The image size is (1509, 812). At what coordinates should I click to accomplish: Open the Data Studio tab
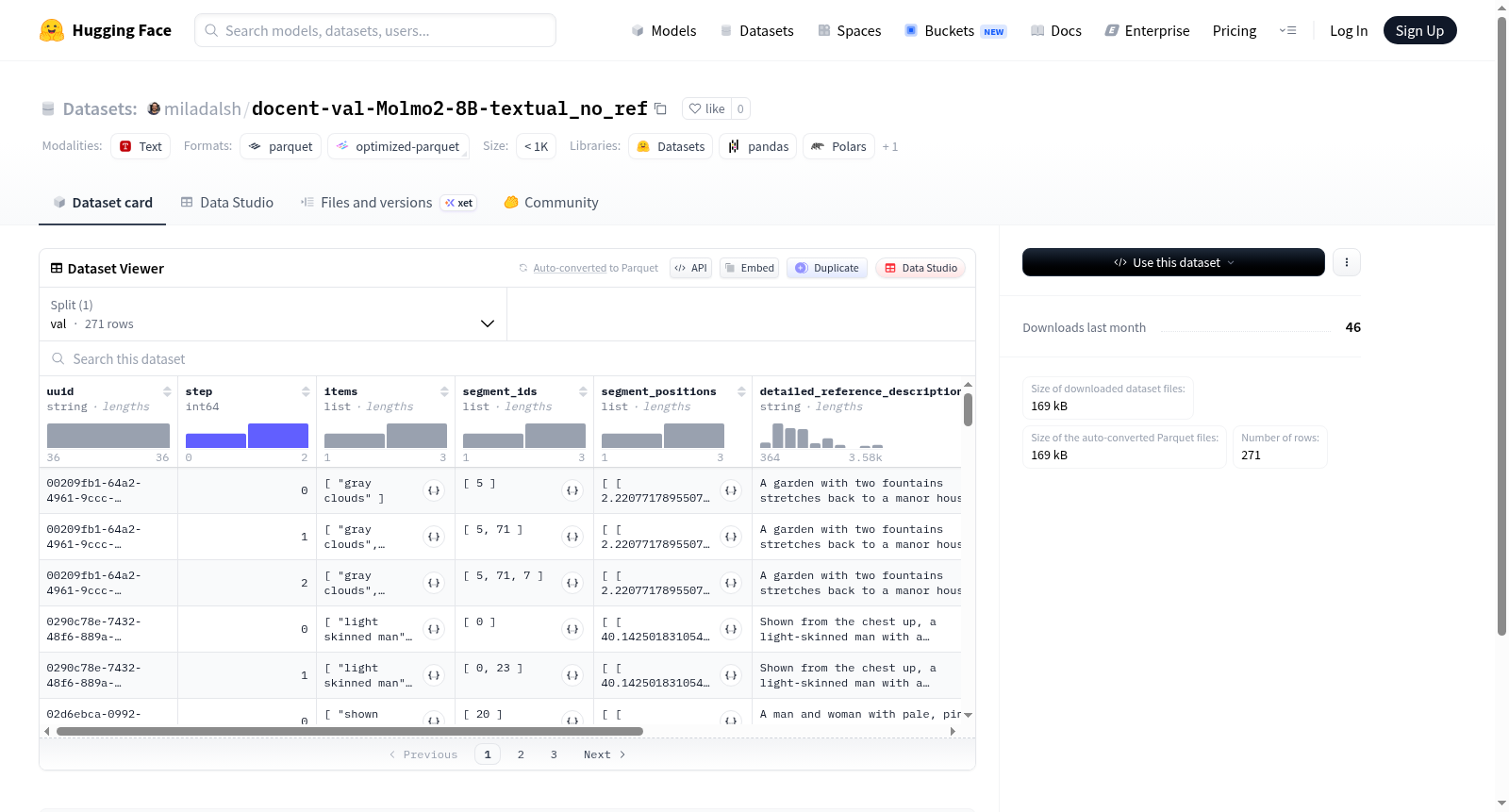click(x=227, y=203)
